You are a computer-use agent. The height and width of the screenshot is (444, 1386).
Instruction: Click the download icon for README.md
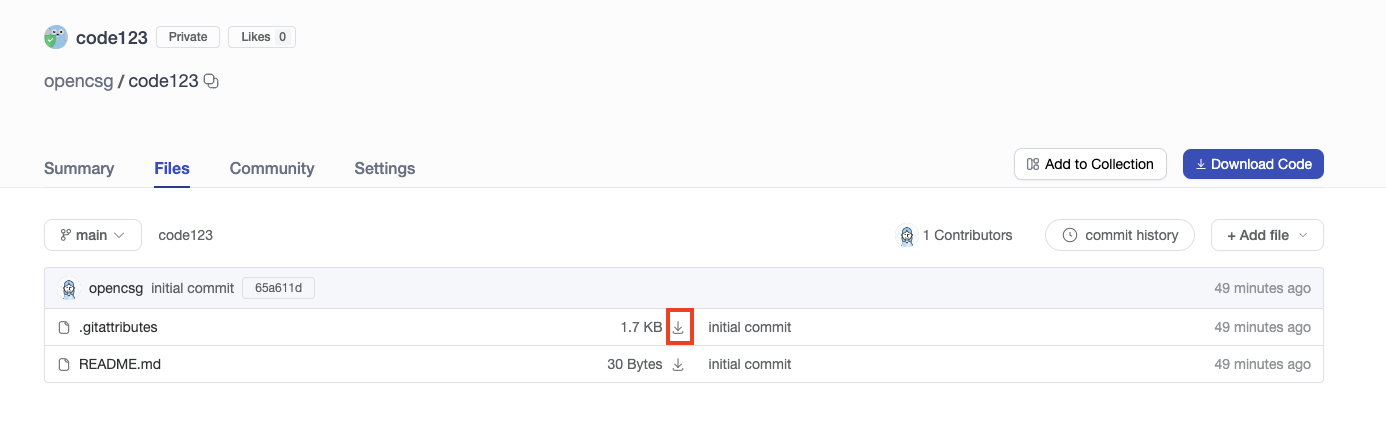click(x=678, y=365)
